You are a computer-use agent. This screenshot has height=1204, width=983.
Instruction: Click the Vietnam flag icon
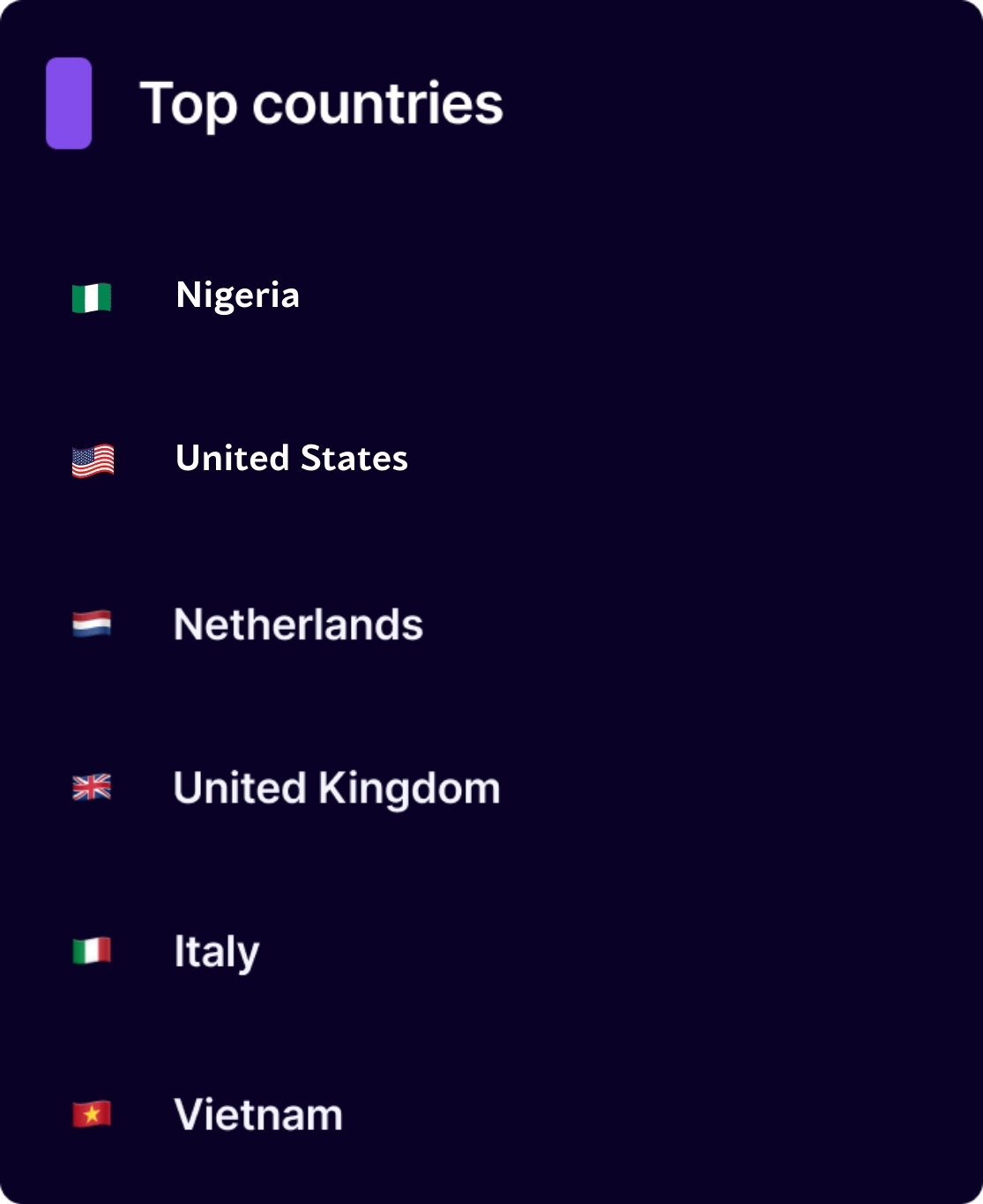(x=92, y=1114)
